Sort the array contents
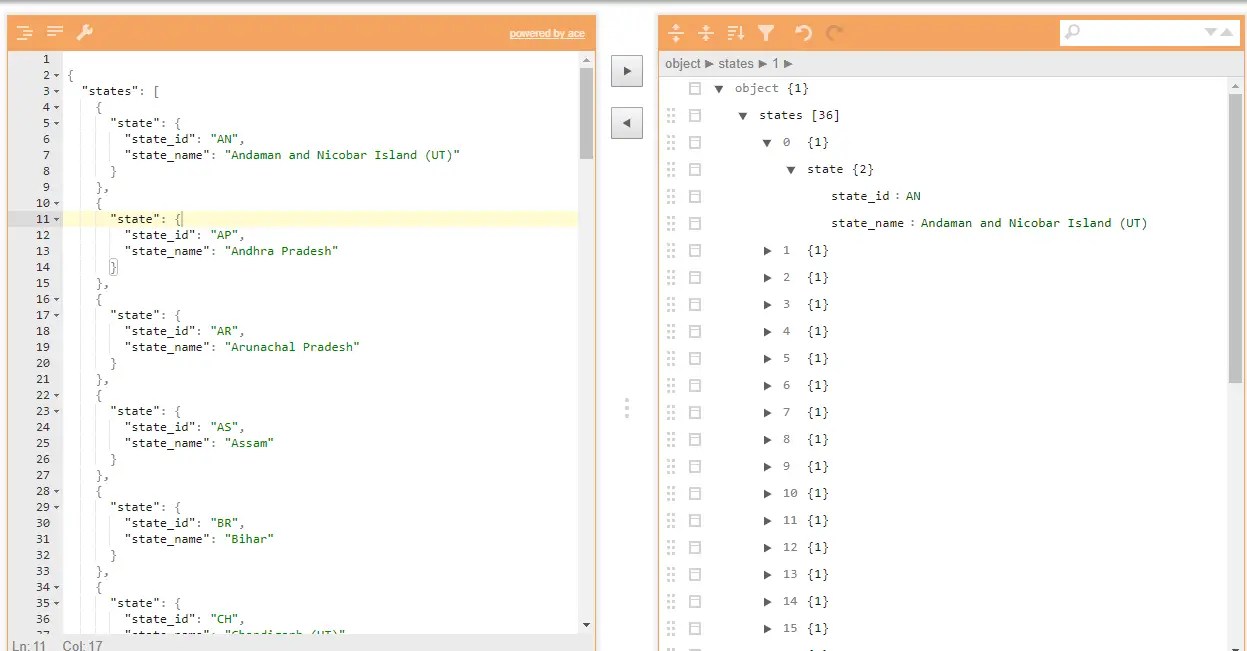 point(735,33)
